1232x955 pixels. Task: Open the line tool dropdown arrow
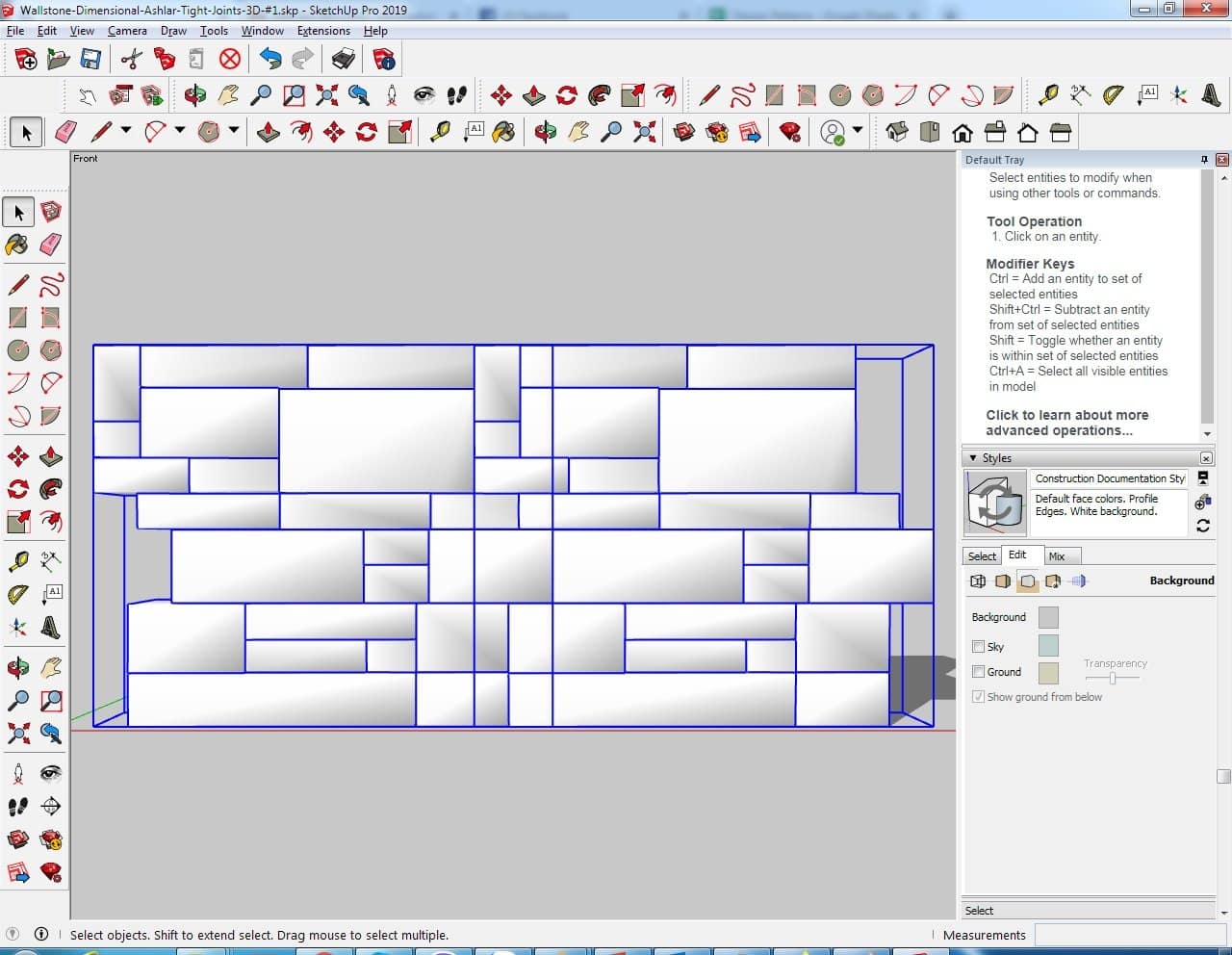click(x=125, y=131)
